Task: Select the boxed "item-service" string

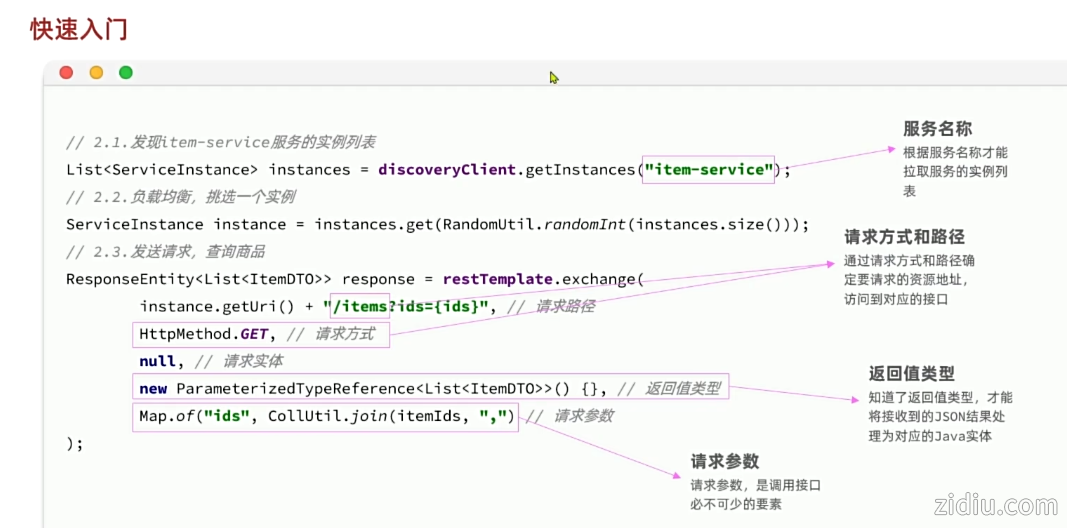Action: coord(709,170)
